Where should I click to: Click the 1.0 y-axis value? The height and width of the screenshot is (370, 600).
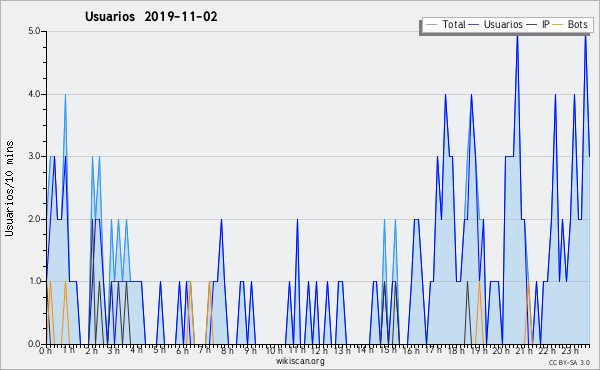click(x=34, y=282)
